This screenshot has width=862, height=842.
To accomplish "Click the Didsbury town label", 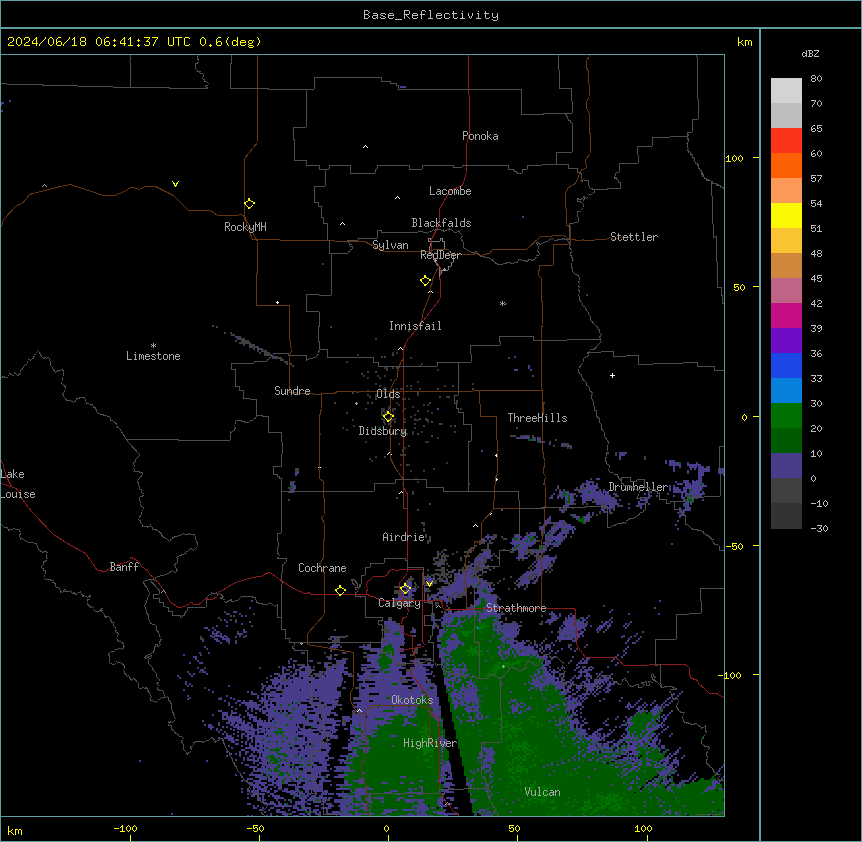I will point(383,431).
